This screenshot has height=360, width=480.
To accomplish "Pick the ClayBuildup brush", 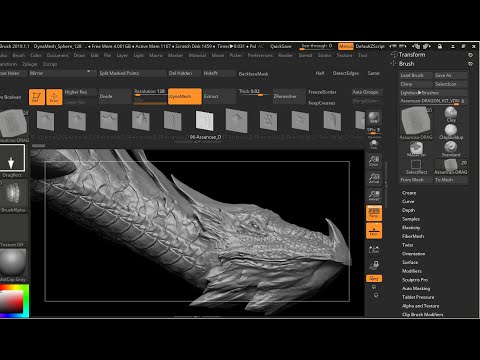I will (451, 132).
